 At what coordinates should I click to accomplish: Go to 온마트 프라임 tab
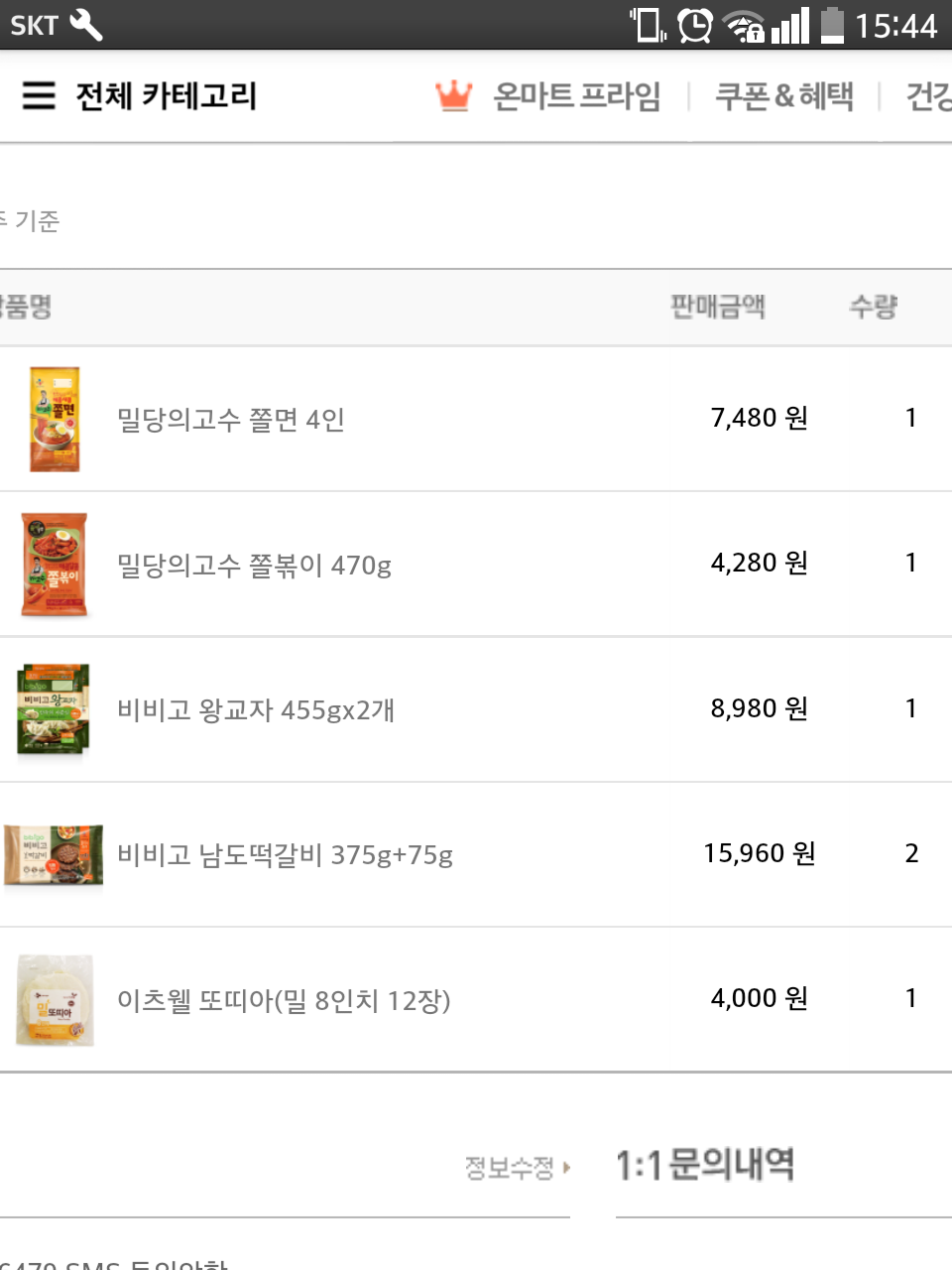577,96
